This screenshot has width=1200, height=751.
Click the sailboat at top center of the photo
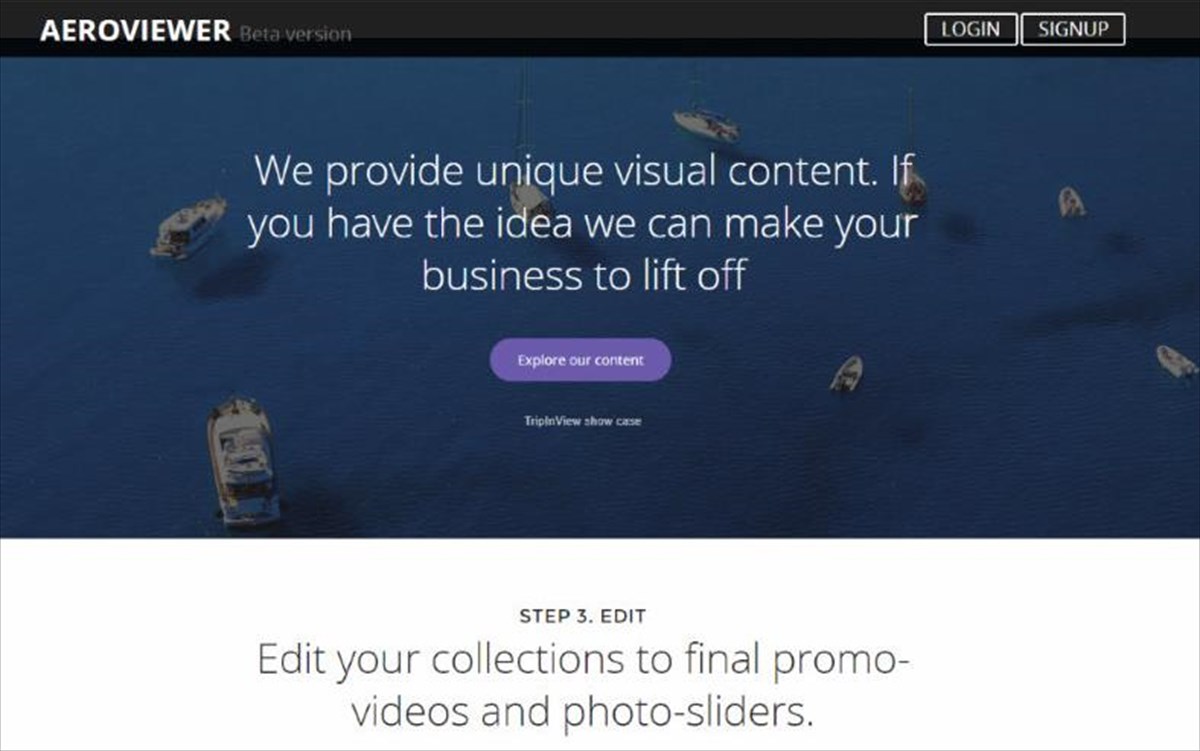[x=707, y=124]
